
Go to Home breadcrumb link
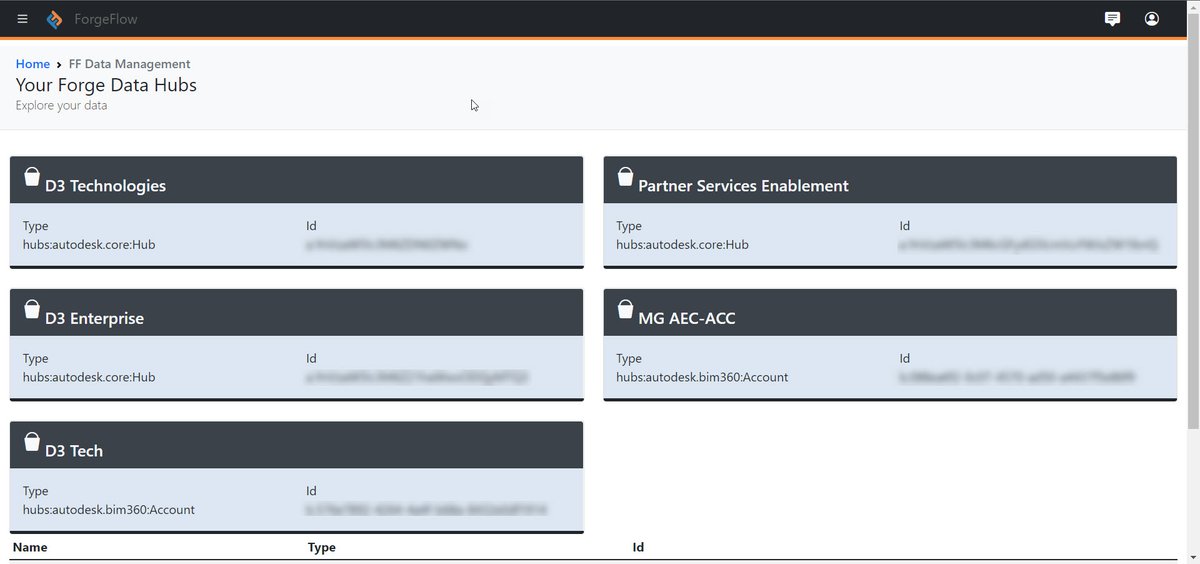pos(33,64)
